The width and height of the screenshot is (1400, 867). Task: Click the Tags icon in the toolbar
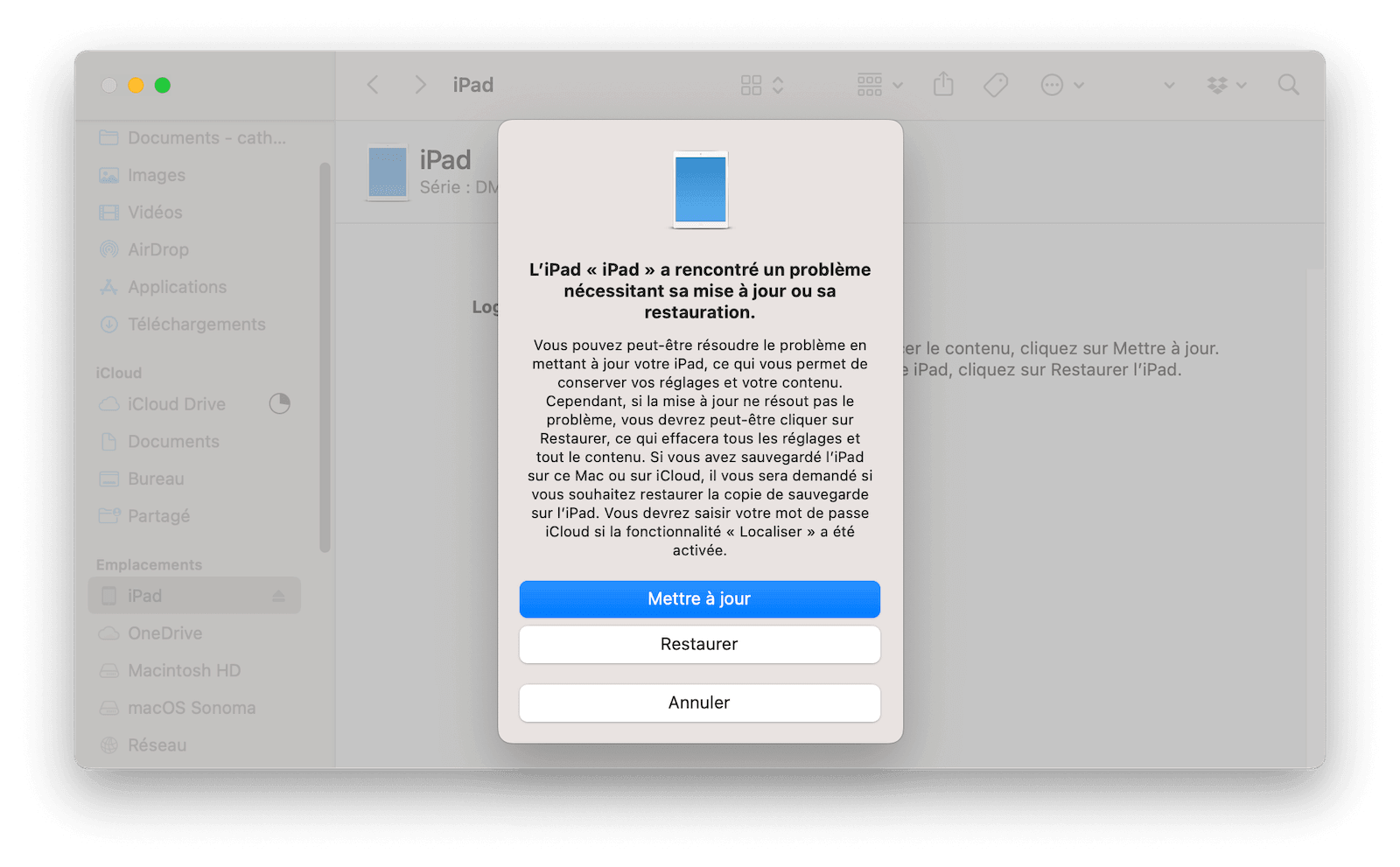pos(996,85)
